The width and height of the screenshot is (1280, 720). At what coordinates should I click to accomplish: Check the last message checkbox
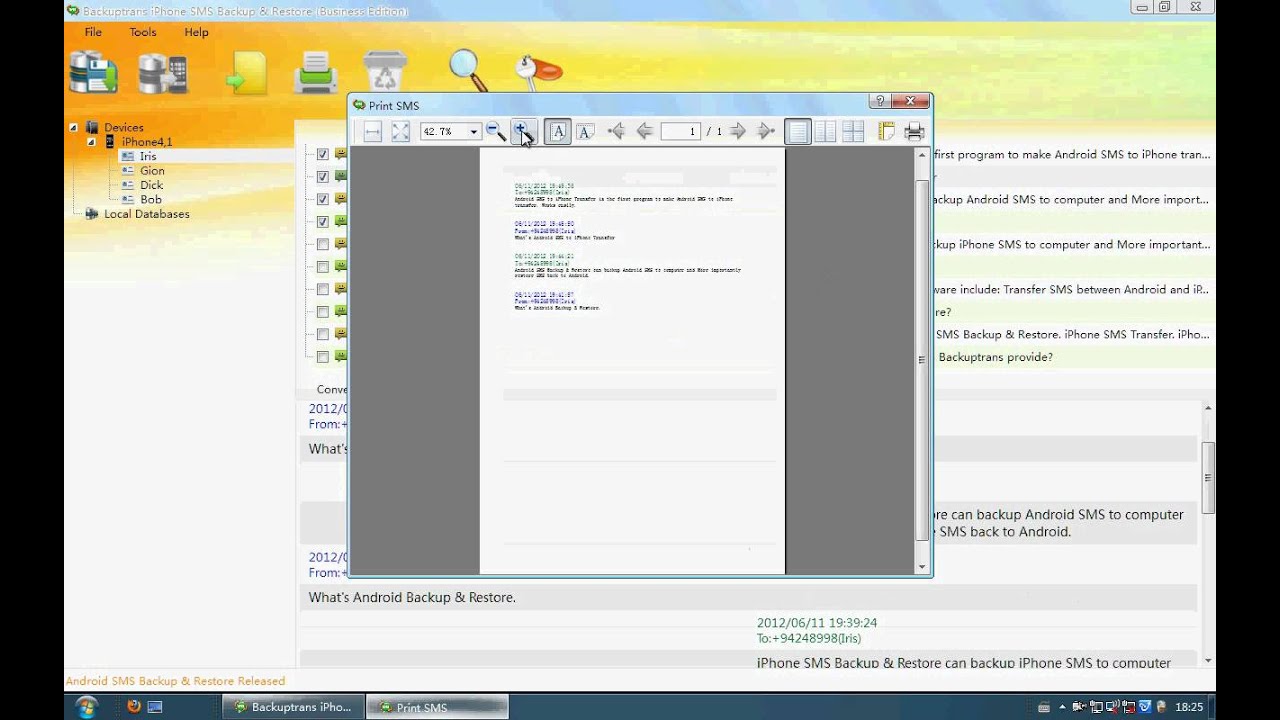(323, 357)
